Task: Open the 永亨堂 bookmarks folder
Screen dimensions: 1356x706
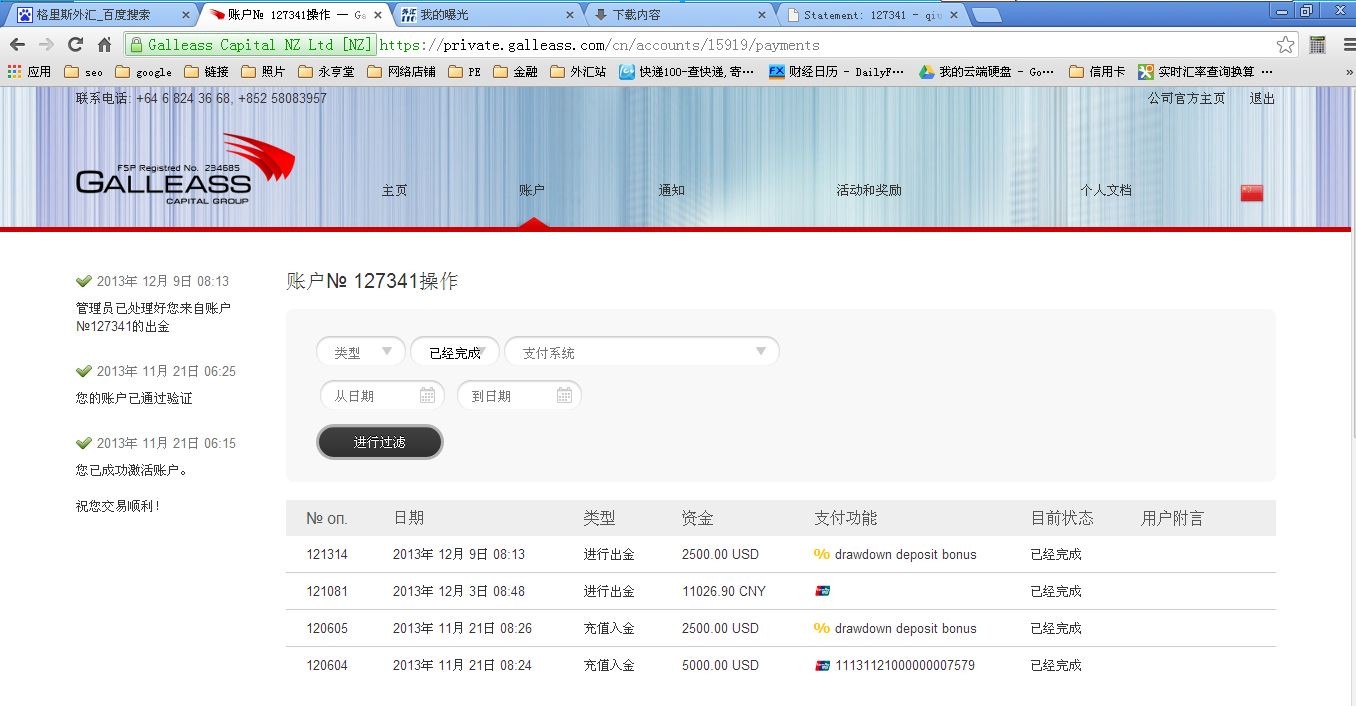Action: (326, 72)
